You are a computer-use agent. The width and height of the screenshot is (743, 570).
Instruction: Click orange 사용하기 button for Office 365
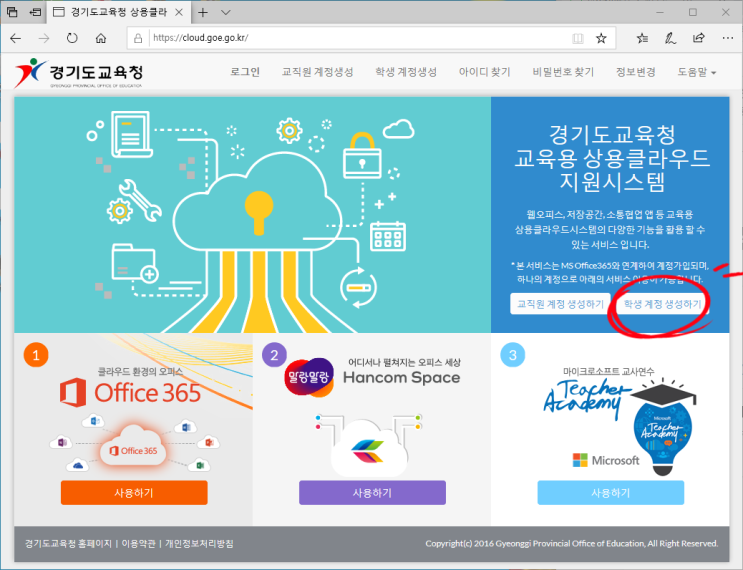[x=134, y=493]
